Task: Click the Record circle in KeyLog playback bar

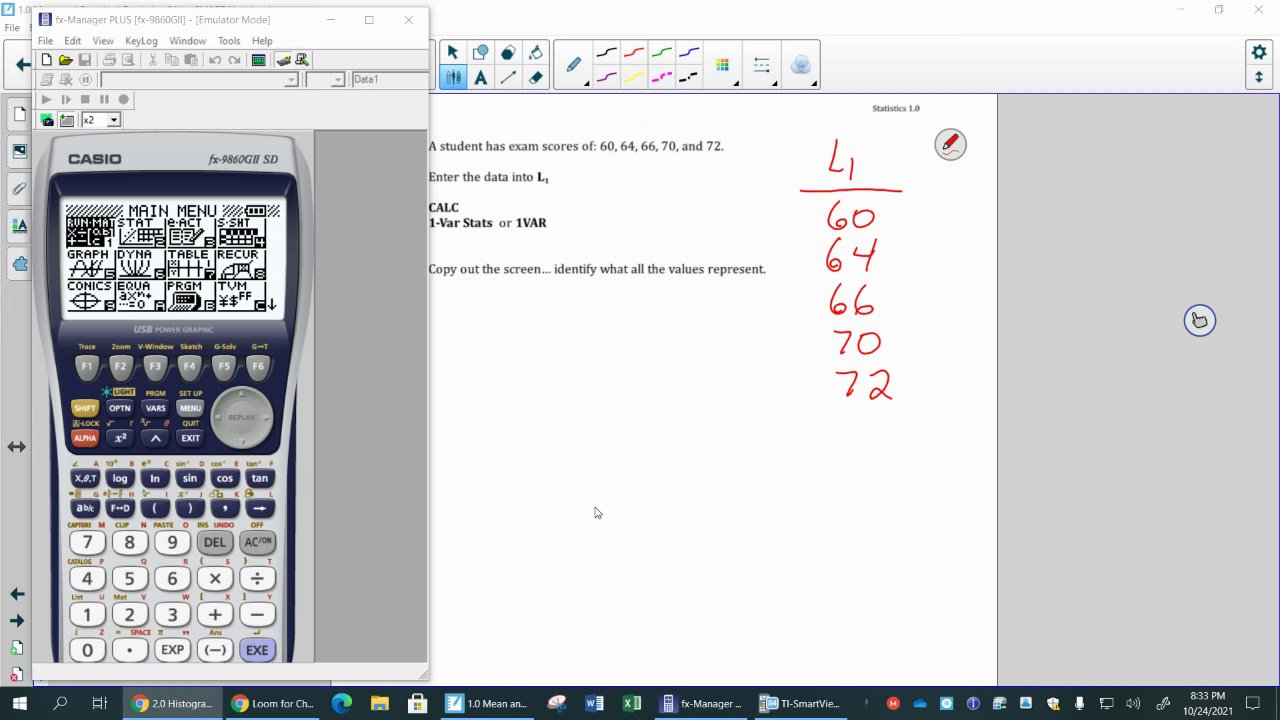Action: 124,99
